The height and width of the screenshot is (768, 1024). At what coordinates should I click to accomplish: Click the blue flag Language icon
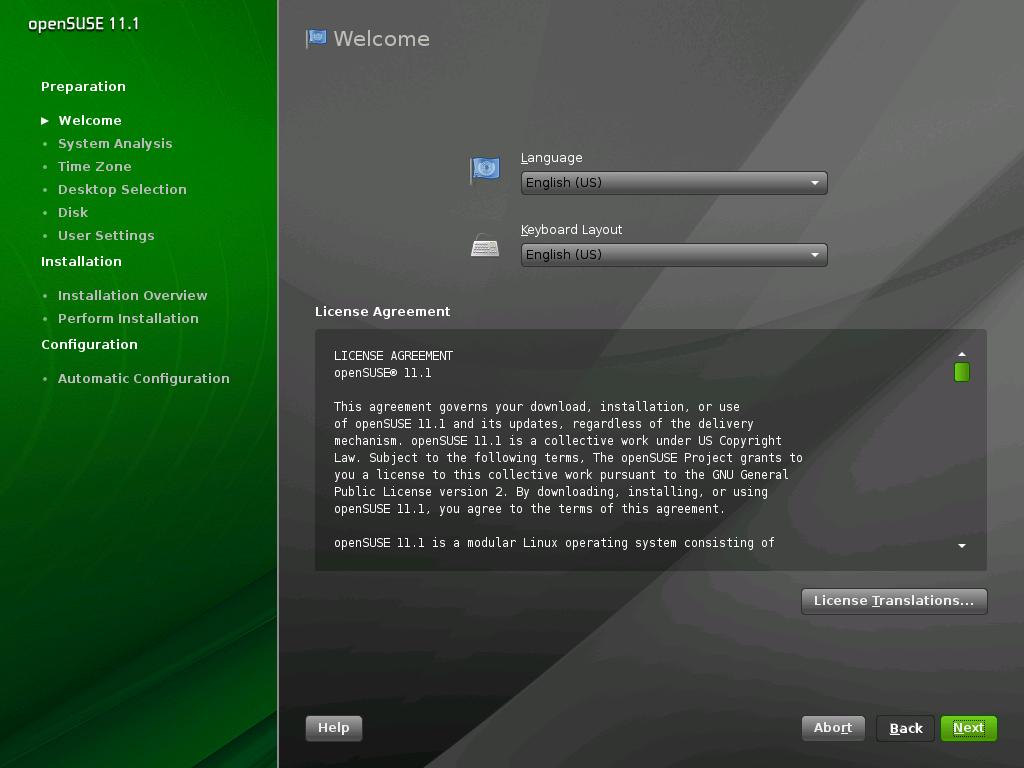tap(484, 169)
